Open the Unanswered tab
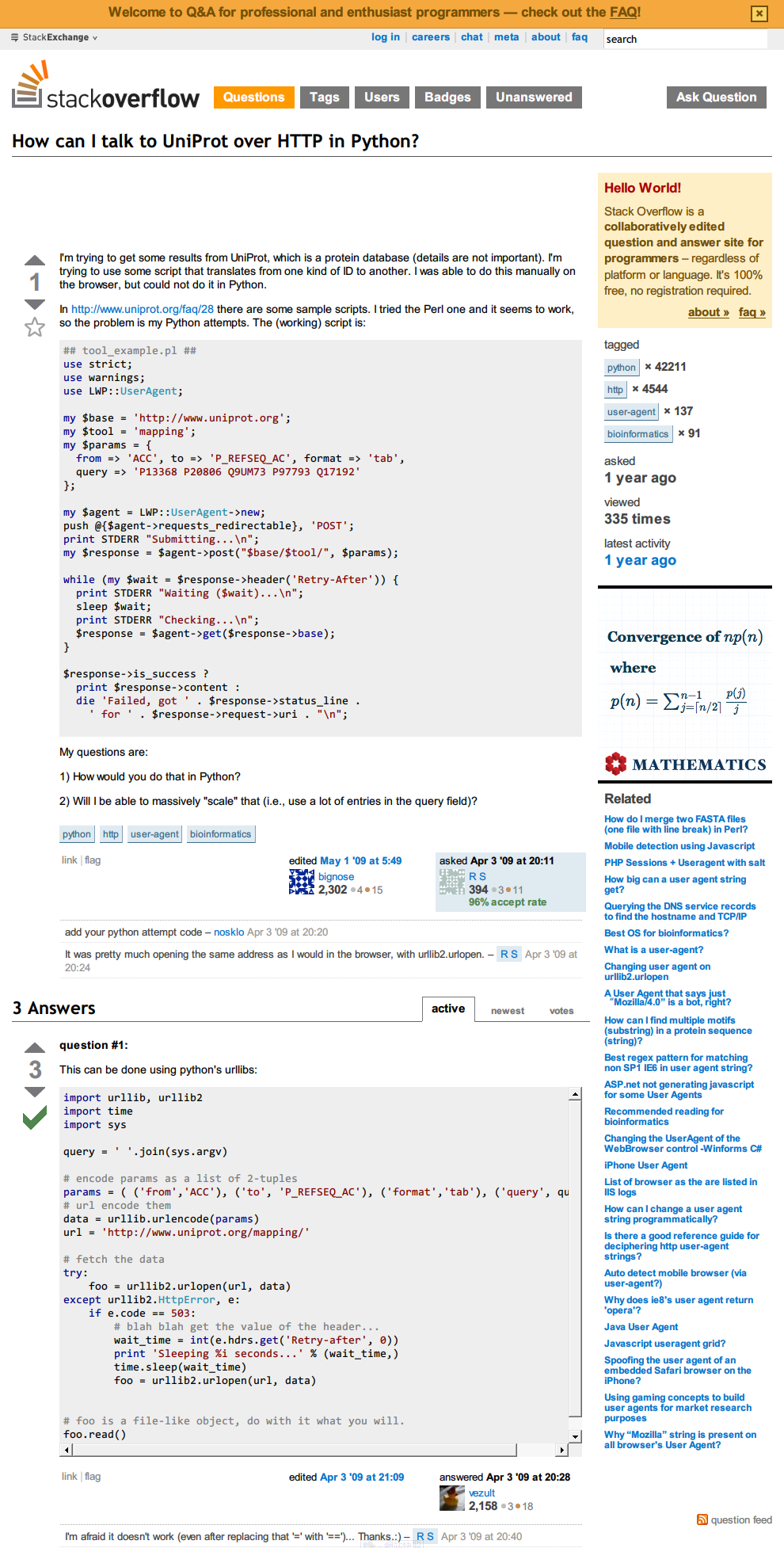 534,97
